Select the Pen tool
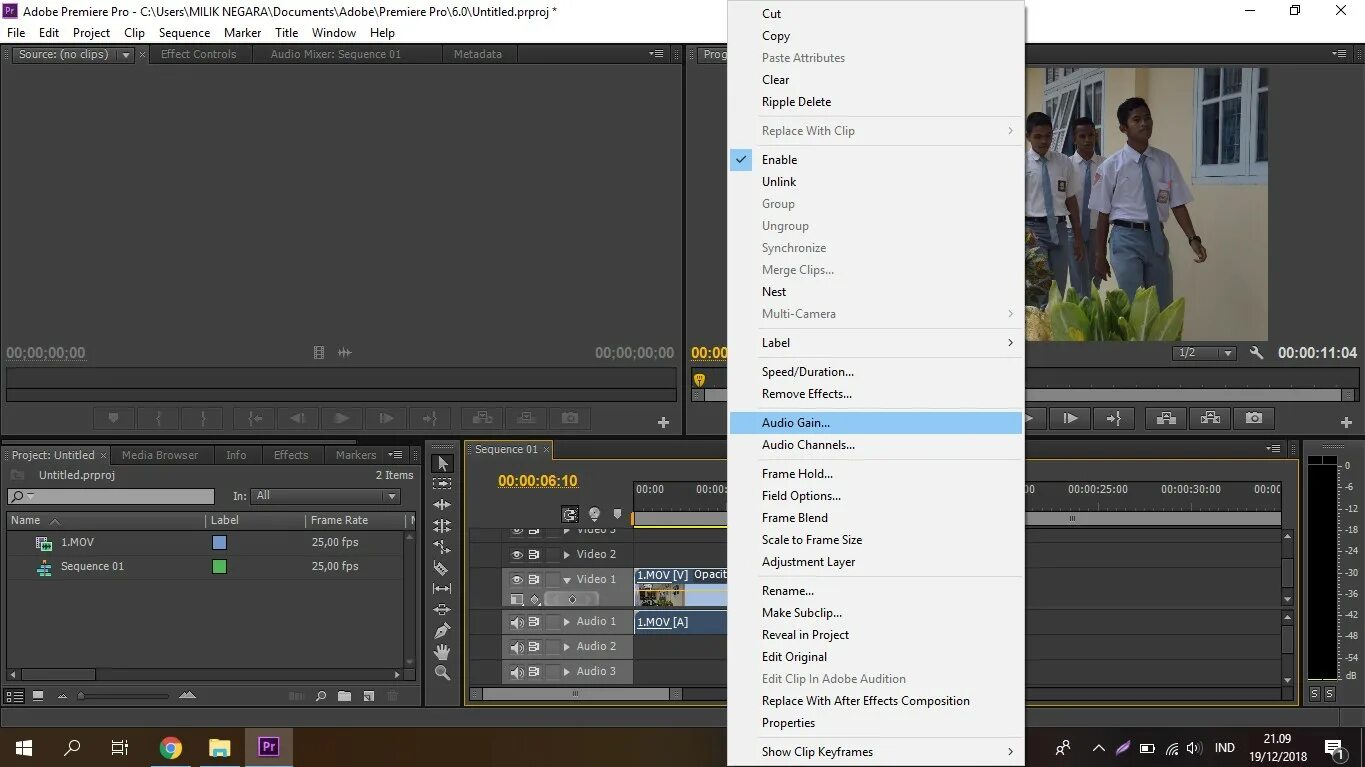 (442, 631)
